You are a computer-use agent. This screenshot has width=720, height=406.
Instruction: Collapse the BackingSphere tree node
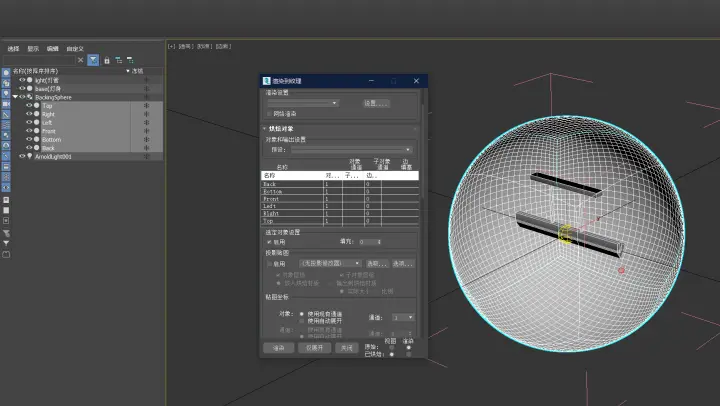tap(15, 97)
